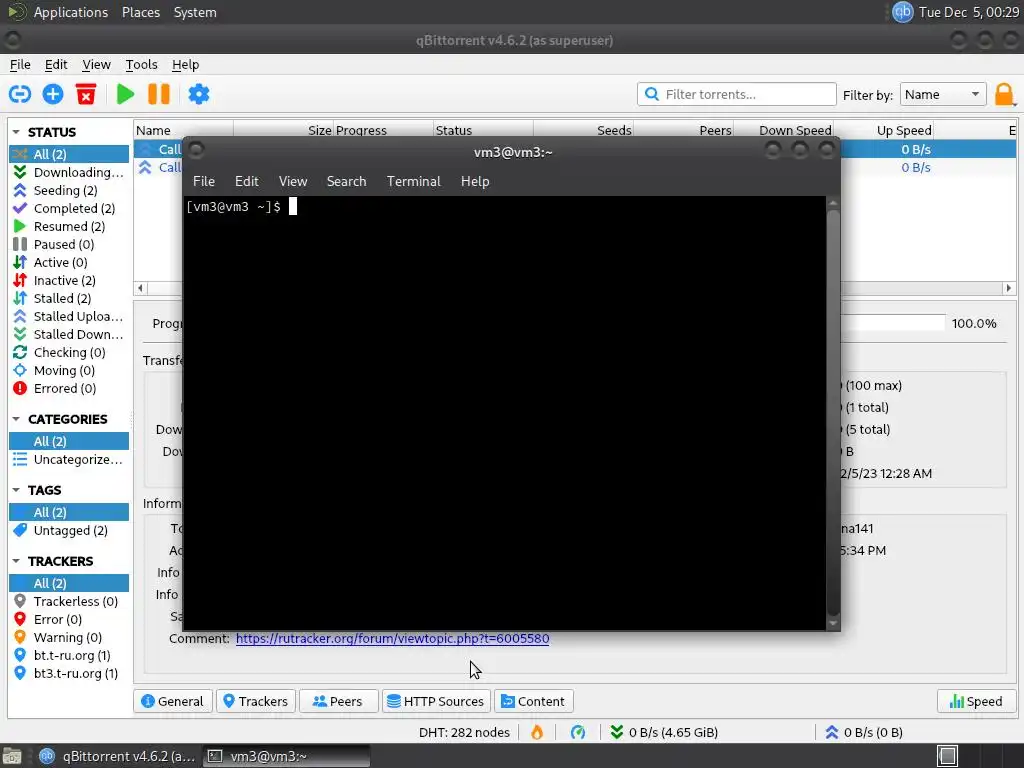
Task: Select Paused (0) status filter
Action: [x=69, y=244]
